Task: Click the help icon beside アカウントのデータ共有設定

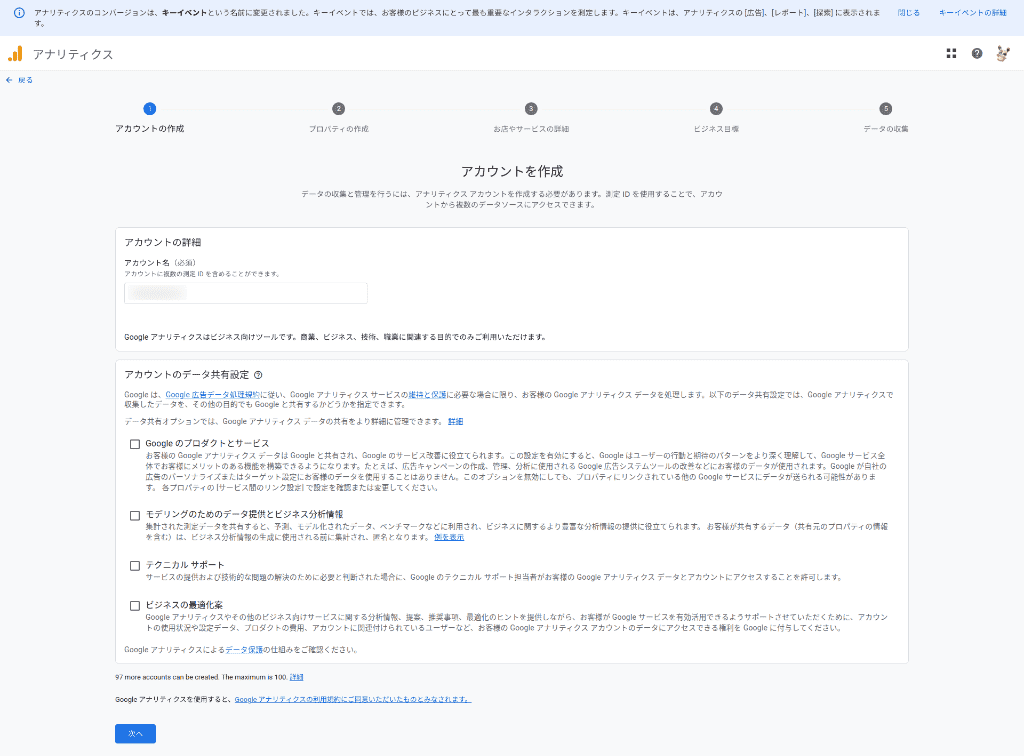Action: click(258, 374)
